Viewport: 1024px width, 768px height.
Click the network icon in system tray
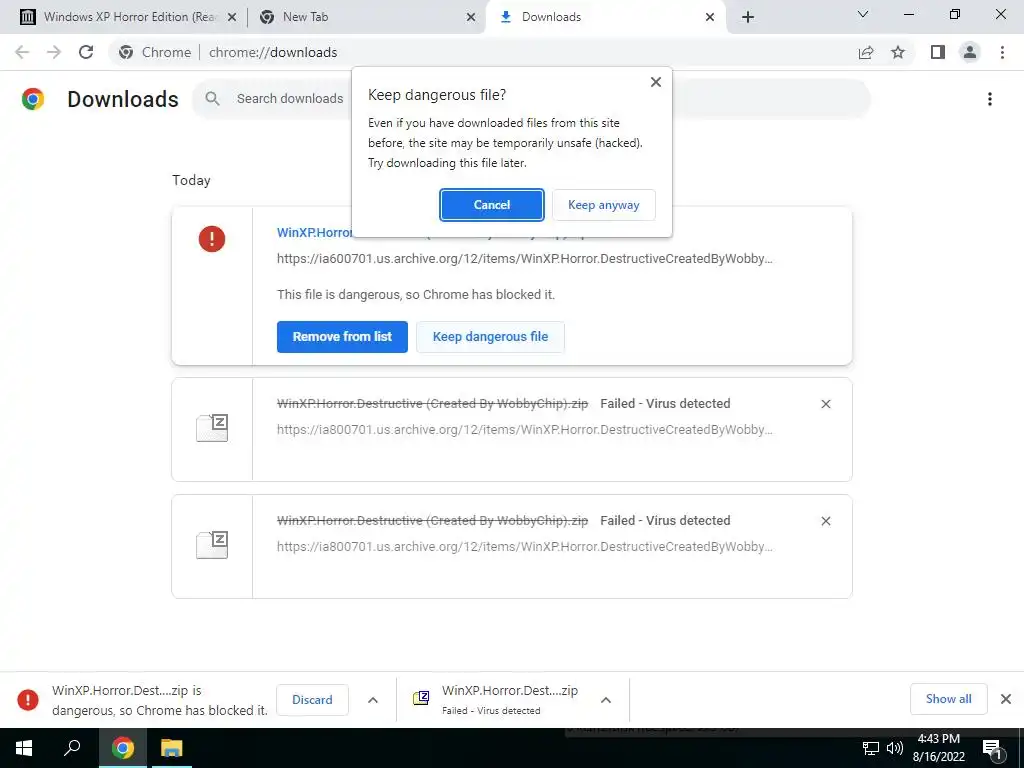tap(871, 748)
